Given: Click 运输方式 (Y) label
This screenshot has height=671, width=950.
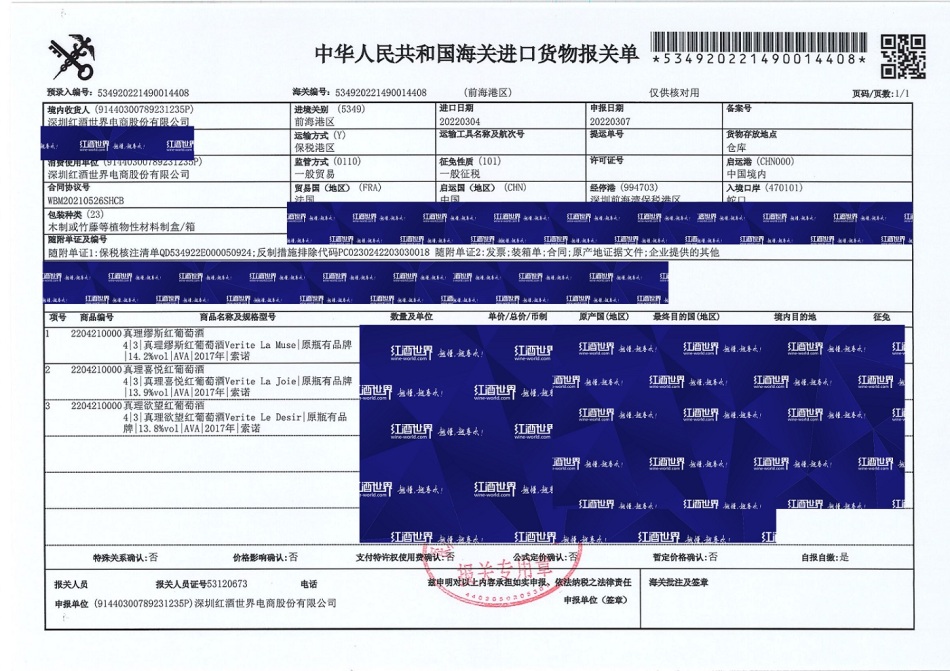Looking at the screenshot, I should pyautogui.click(x=319, y=136).
